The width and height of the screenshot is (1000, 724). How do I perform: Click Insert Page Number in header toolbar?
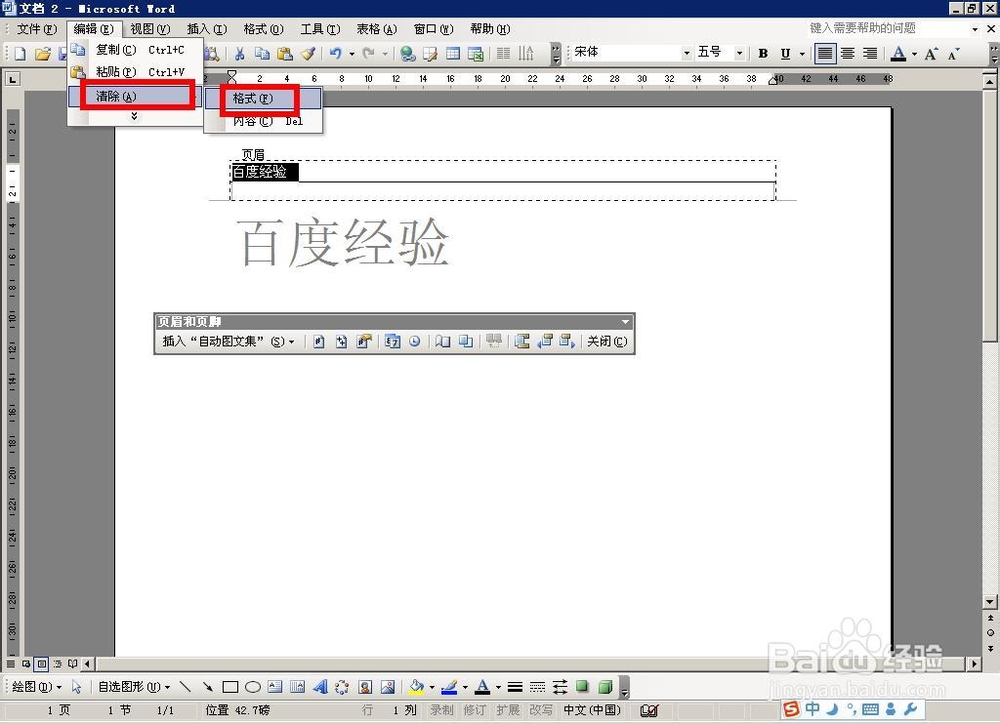319,342
